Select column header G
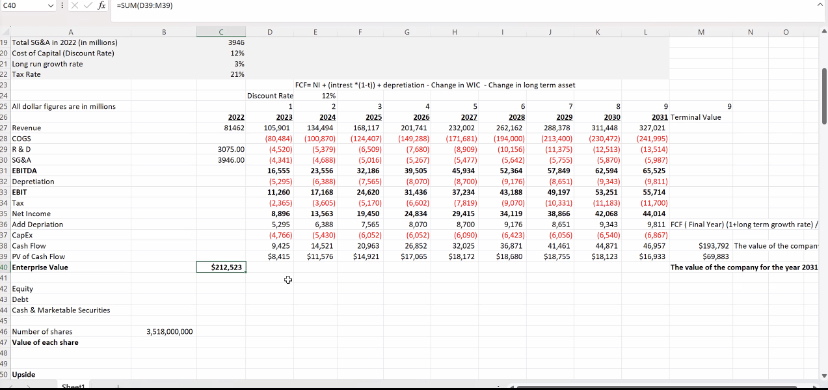 (x=407, y=32)
